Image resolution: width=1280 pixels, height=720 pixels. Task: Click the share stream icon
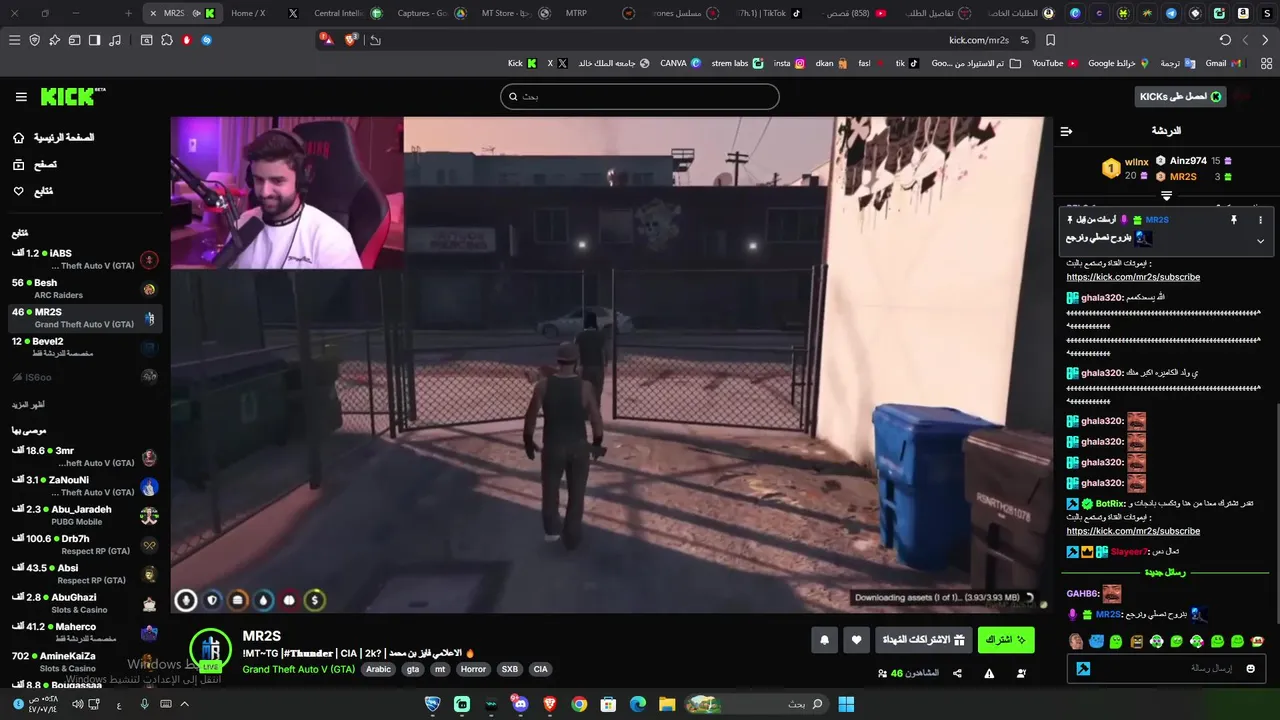point(957,674)
